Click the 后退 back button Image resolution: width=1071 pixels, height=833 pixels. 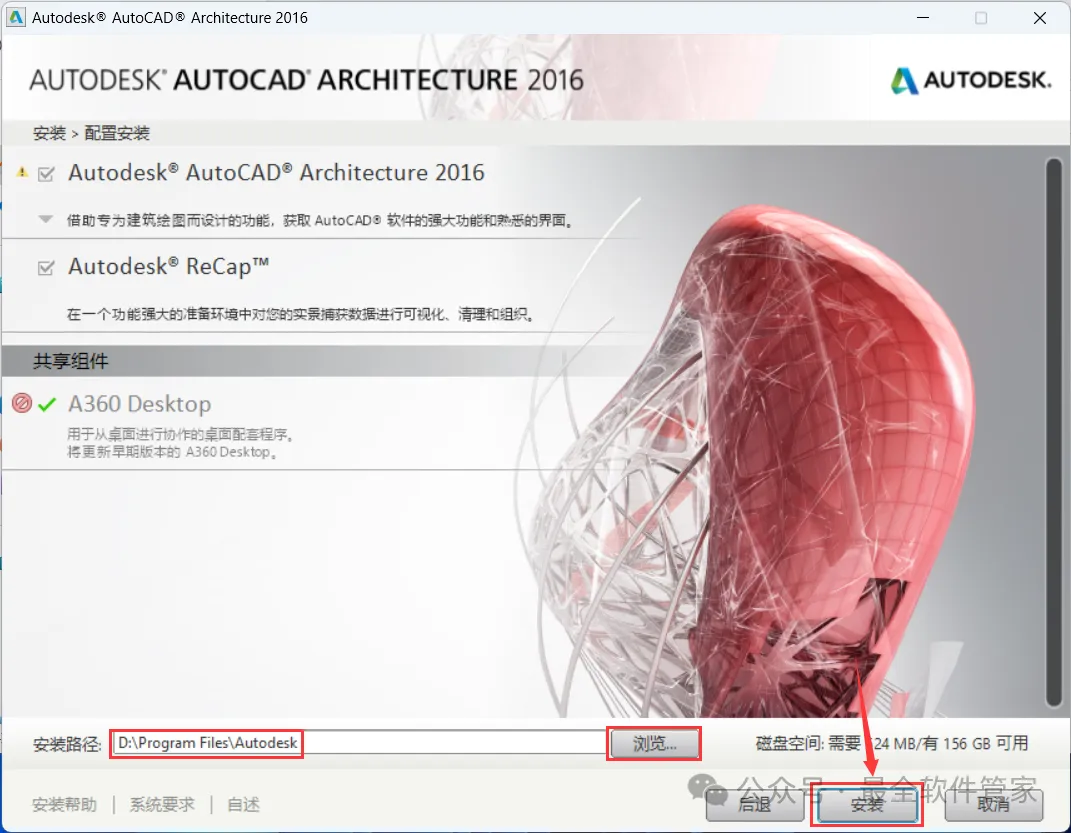(x=755, y=805)
